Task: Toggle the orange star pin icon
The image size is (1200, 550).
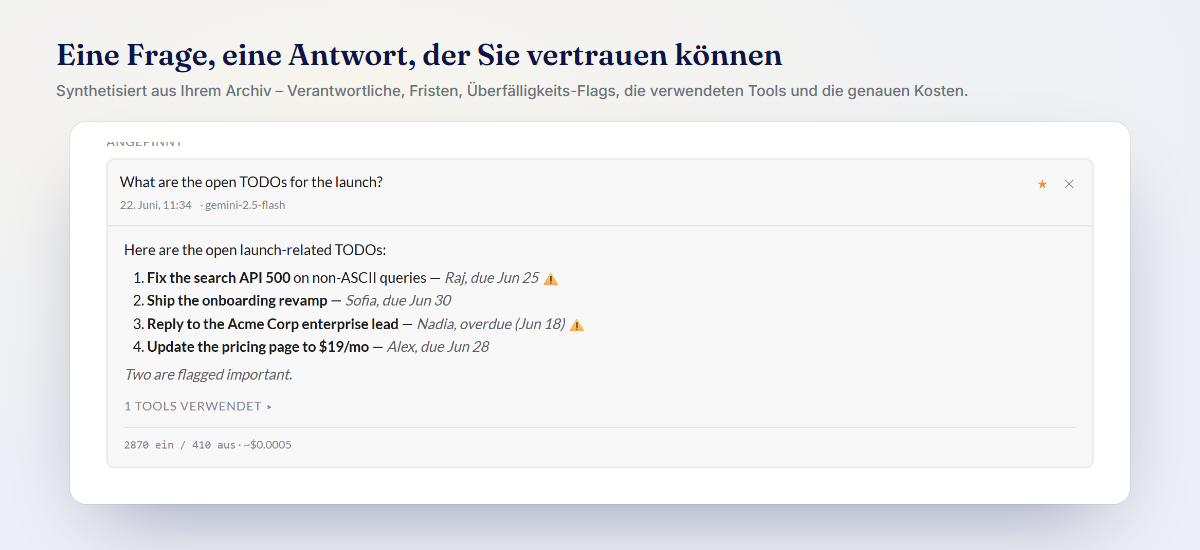Action: pos(1042,184)
